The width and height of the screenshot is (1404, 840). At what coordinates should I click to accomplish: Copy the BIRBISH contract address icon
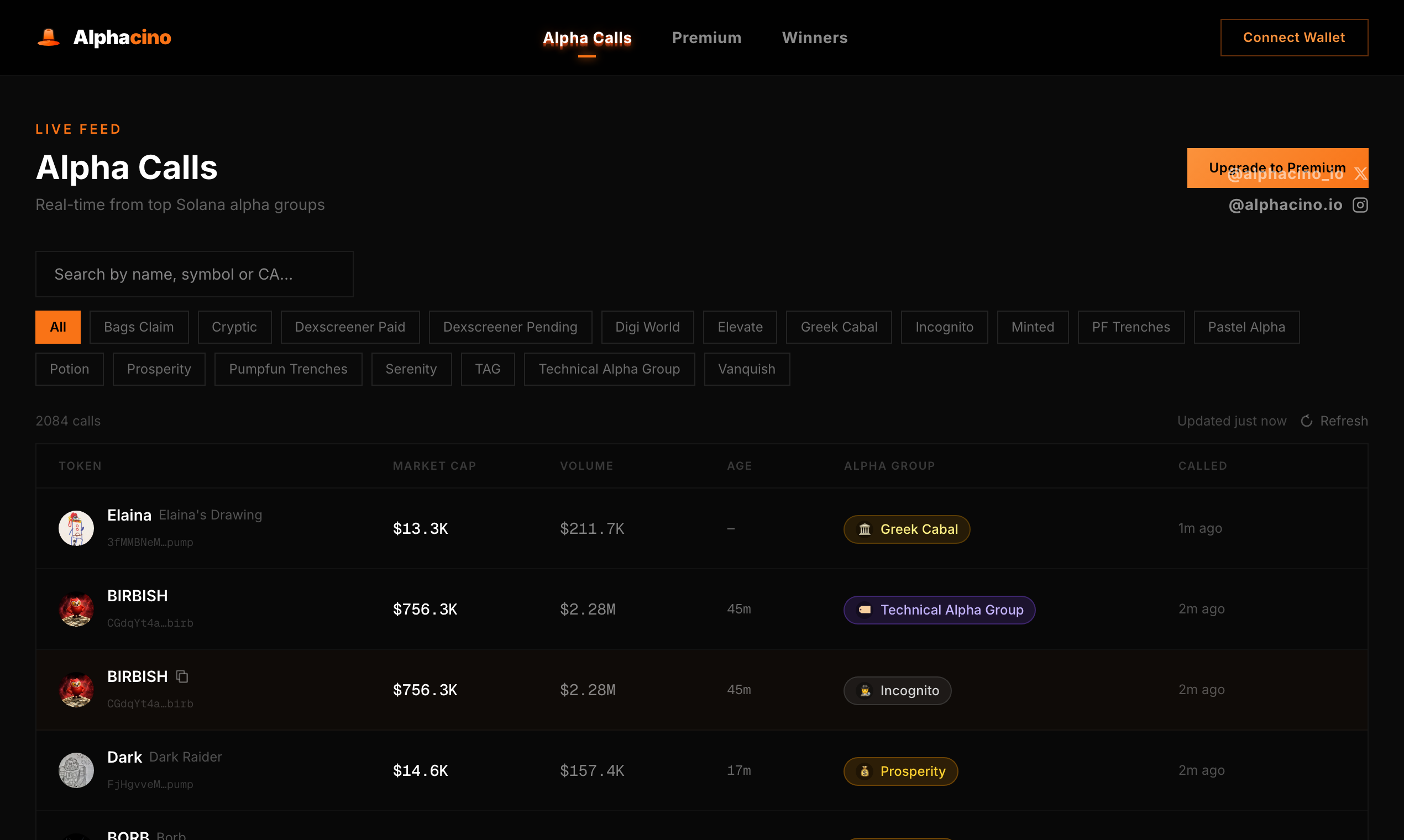click(182, 676)
